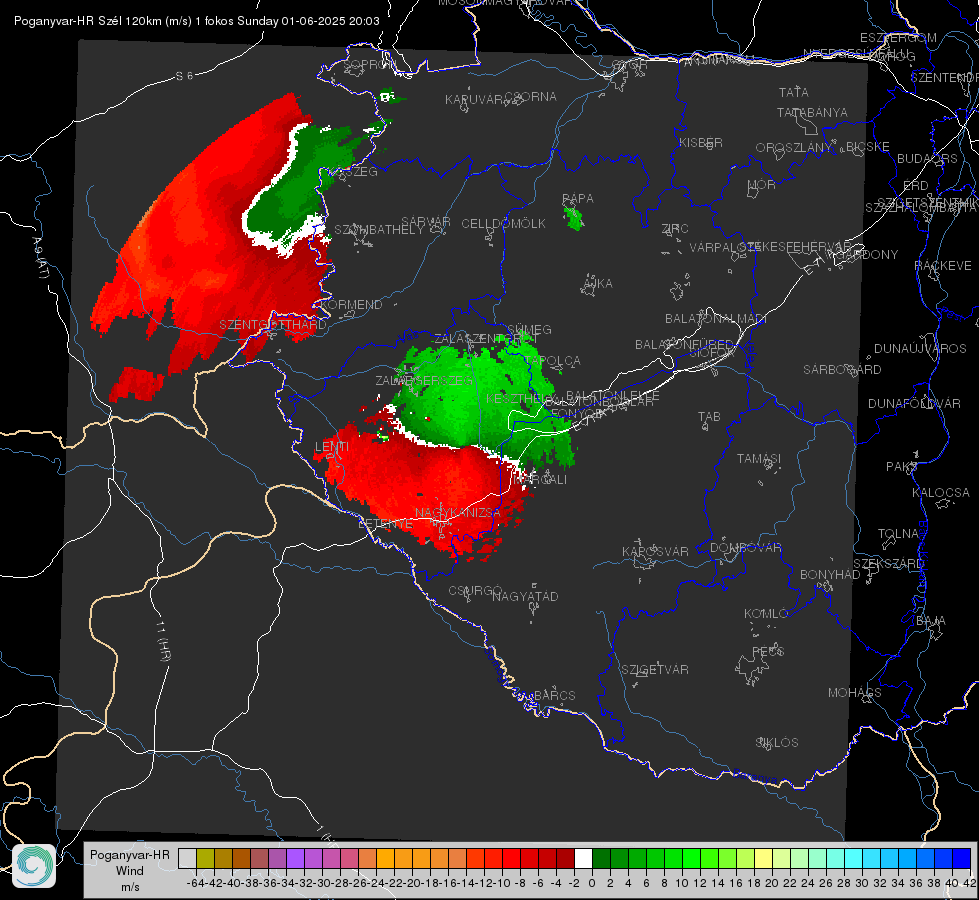
Task: Click the DUNAUJVAROS city label
Action: coord(920,349)
